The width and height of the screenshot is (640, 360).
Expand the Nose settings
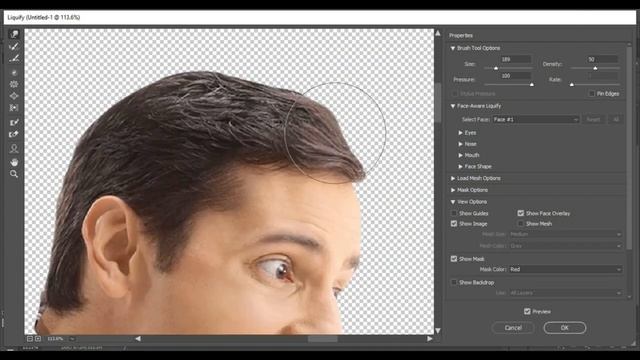pyautogui.click(x=460, y=144)
